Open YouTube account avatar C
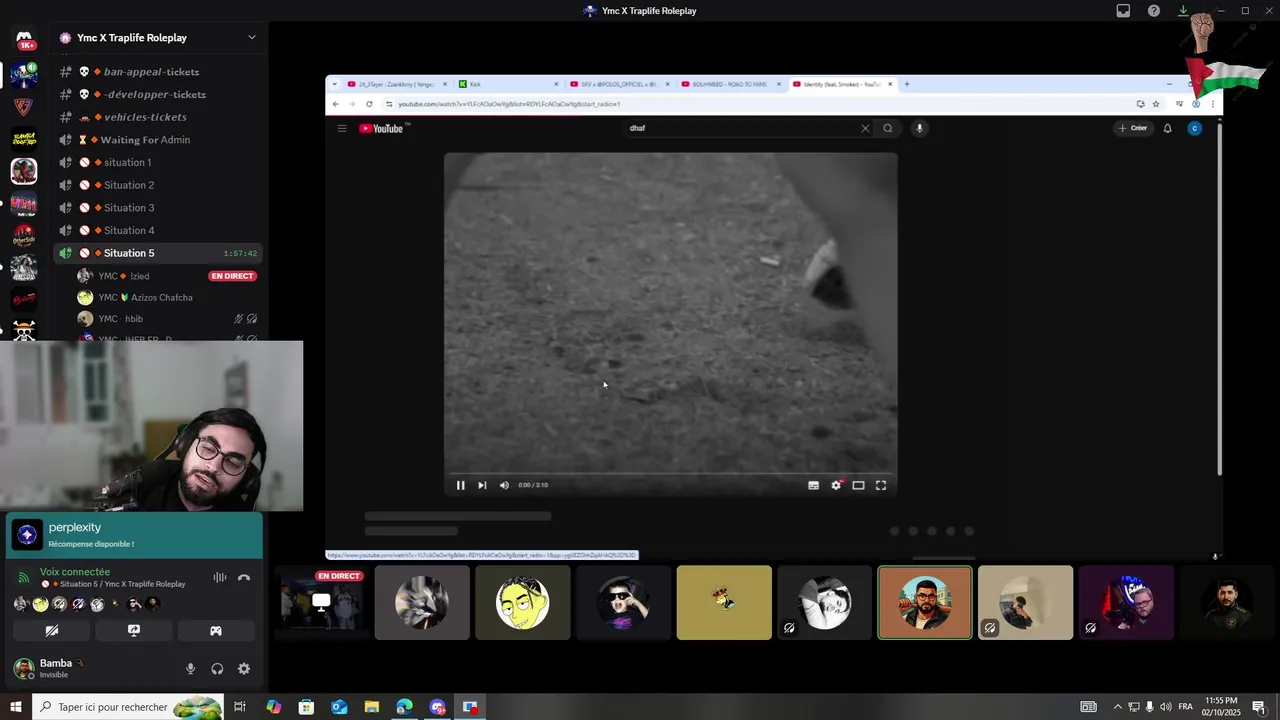Screen dimensions: 1280x720 point(1194,128)
